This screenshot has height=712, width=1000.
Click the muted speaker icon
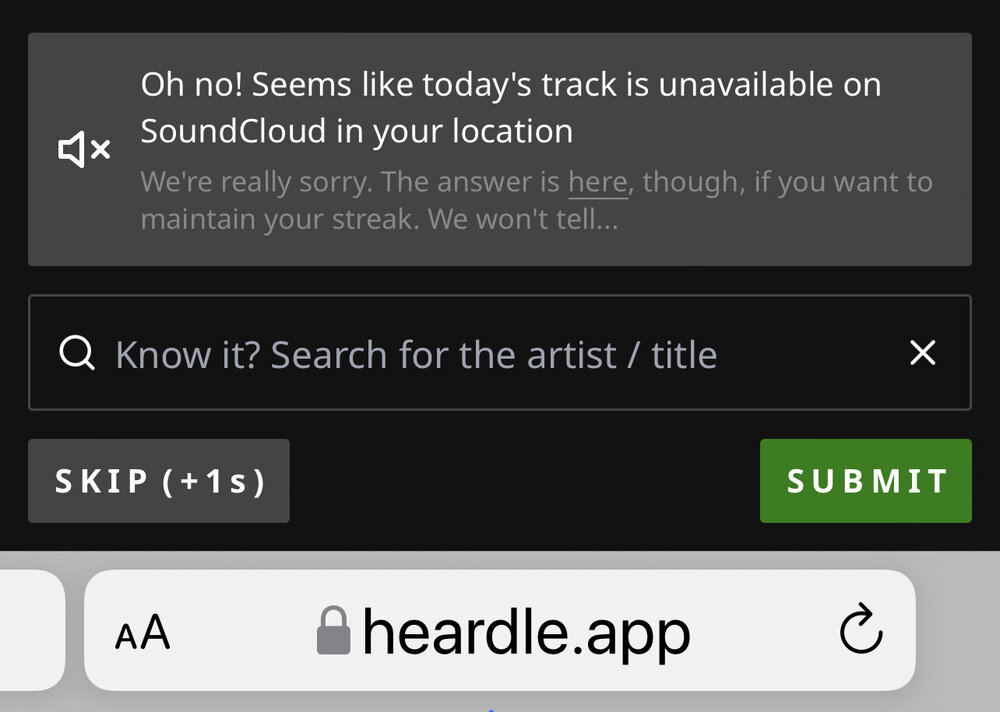[x=84, y=151]
